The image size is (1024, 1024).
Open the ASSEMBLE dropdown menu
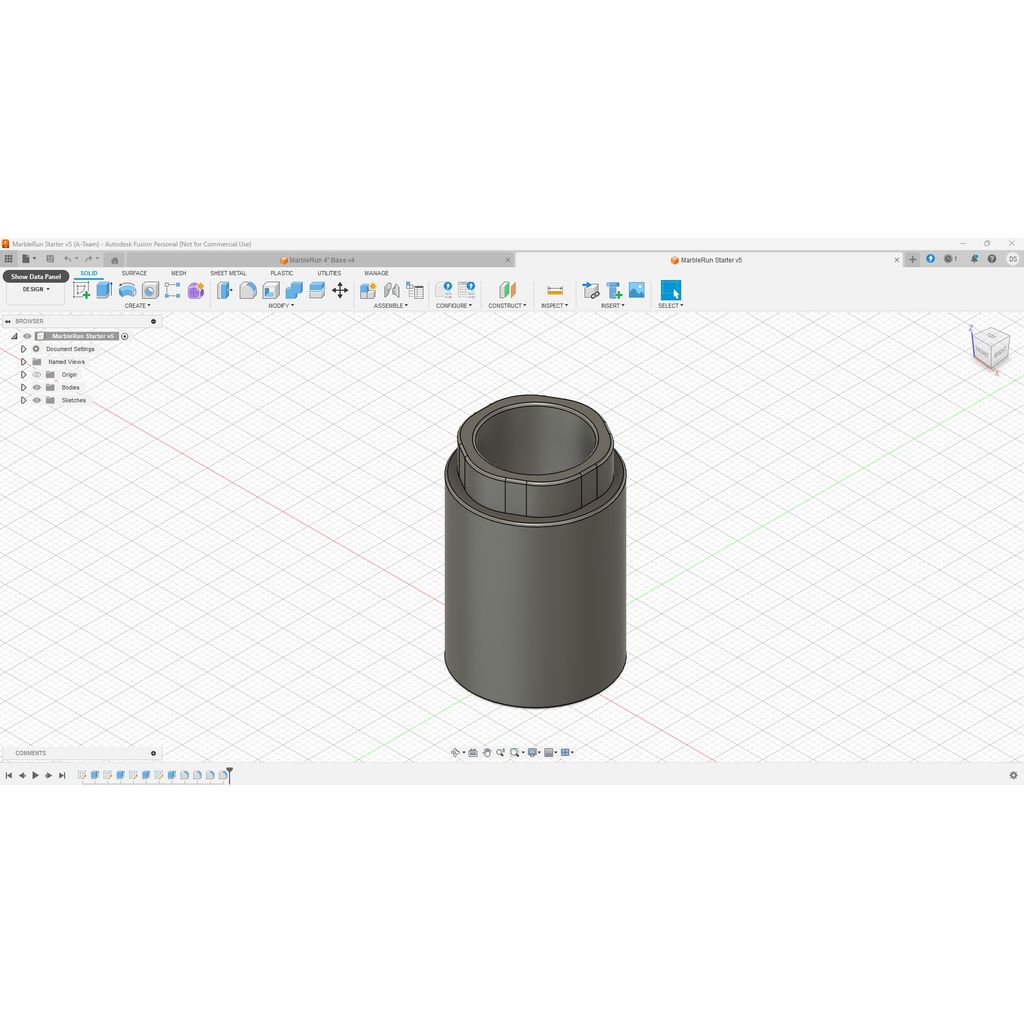(391, 306)
